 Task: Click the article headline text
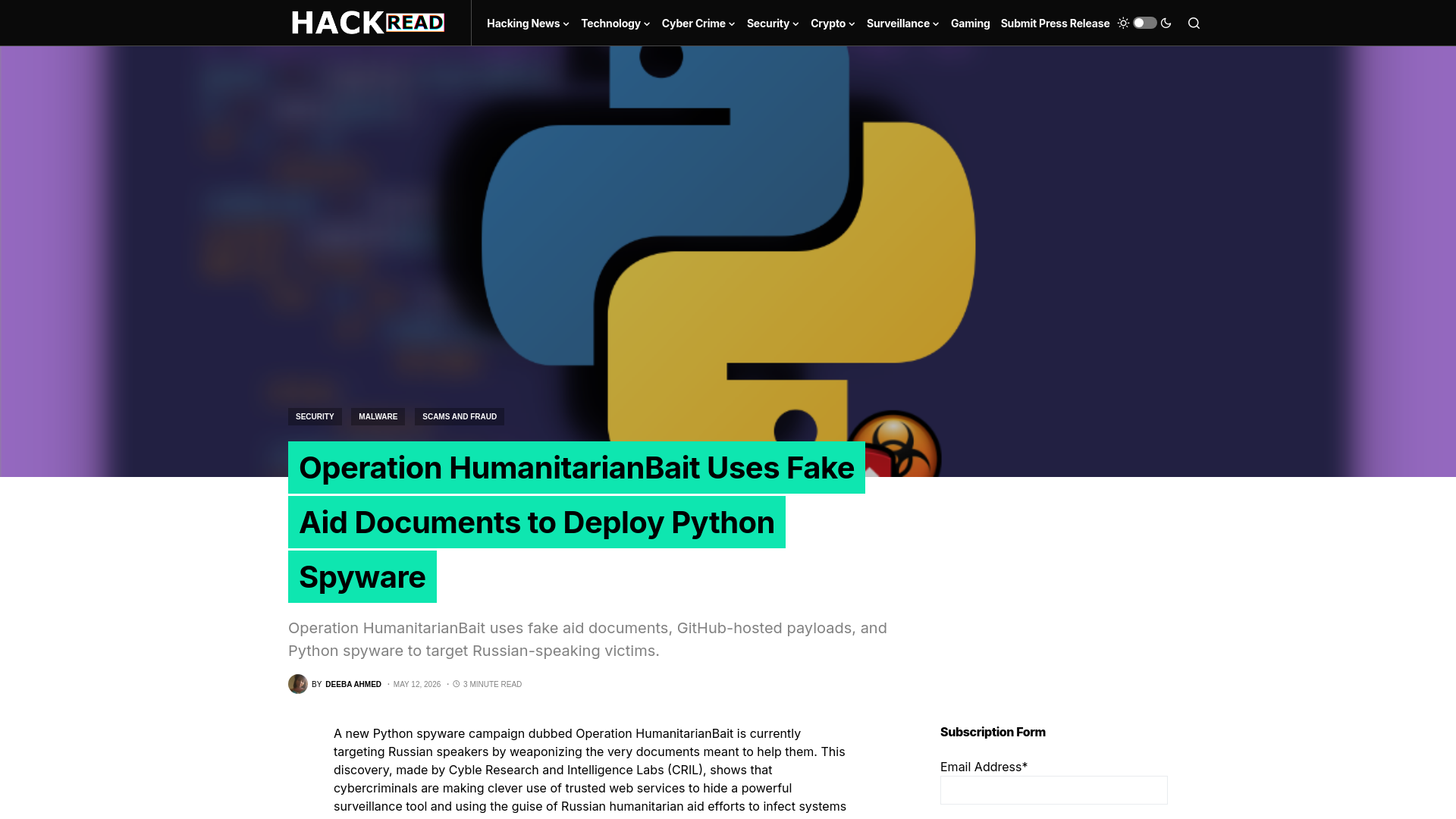576,522
